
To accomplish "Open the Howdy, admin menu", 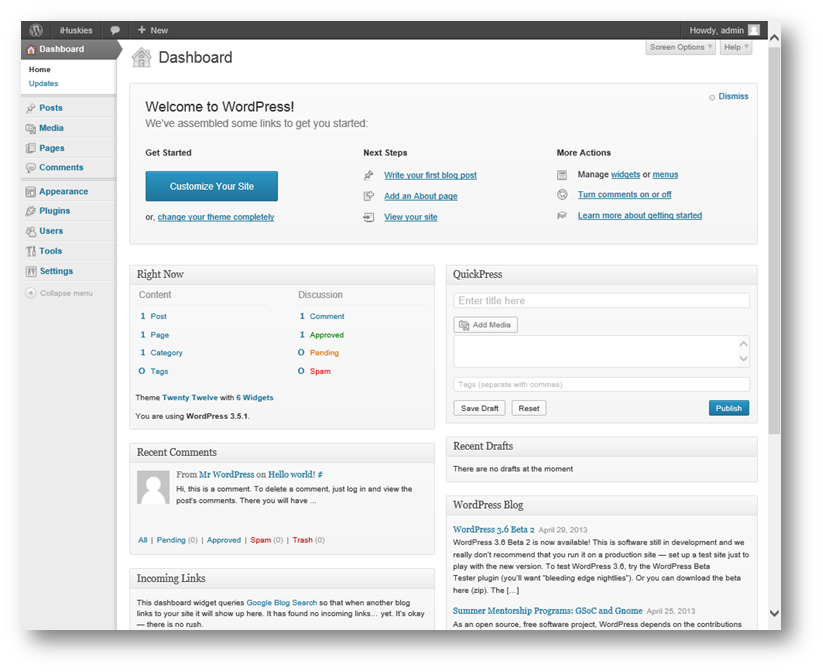I will [724, 30].
